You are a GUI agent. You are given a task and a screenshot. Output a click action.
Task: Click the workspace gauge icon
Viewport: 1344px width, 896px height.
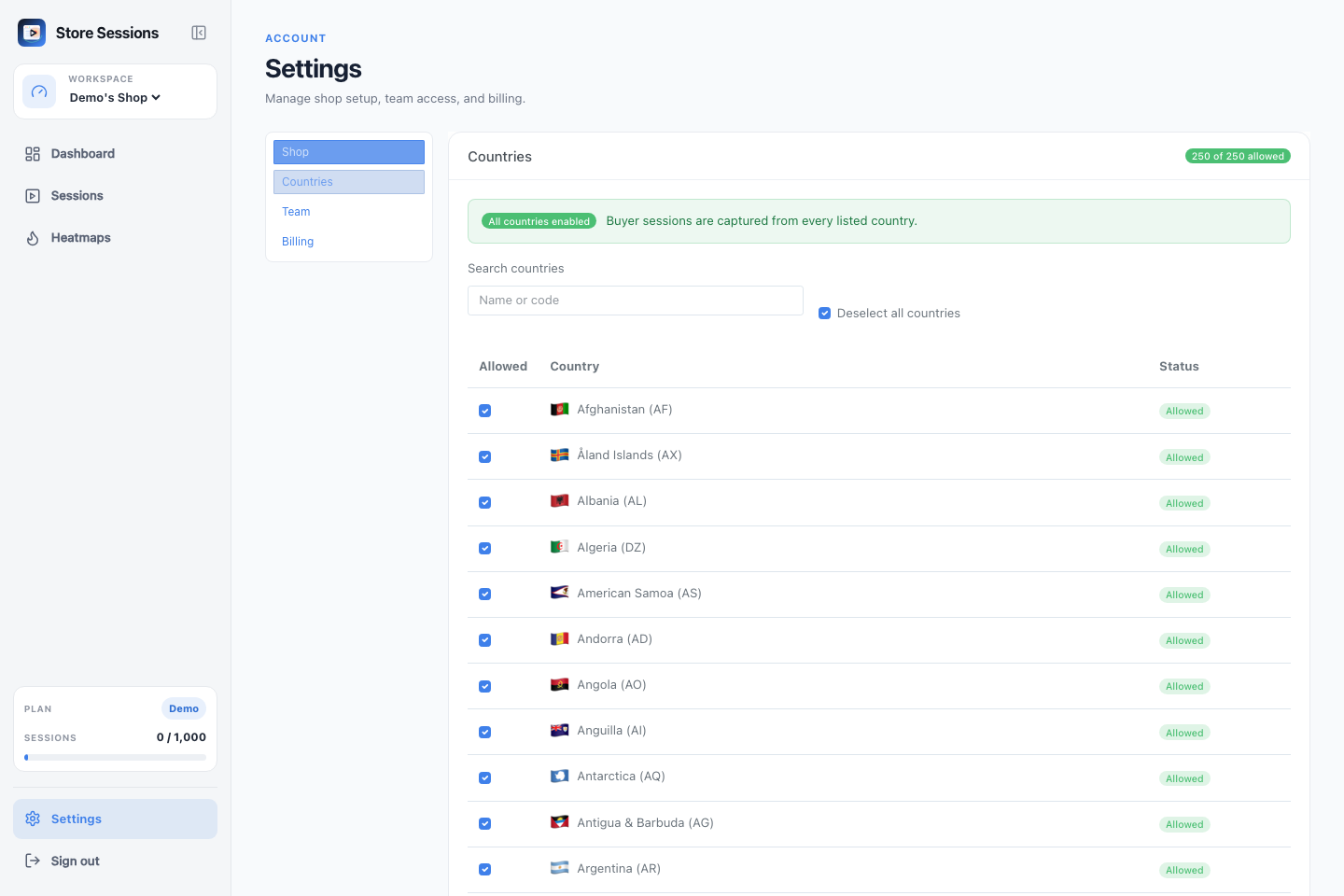39,91
